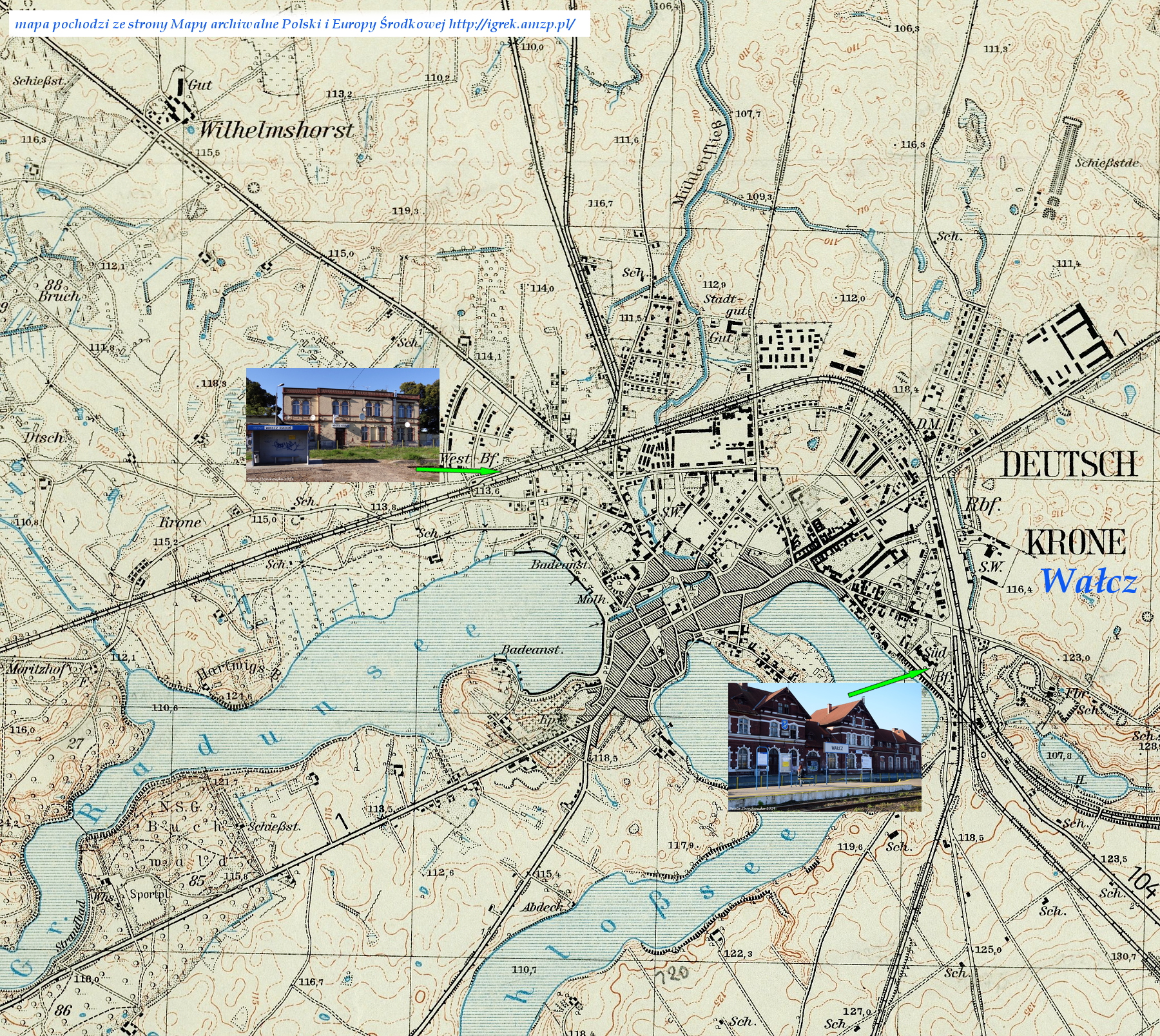Screen dimensions: 1160x1036
Task: Click elevation point '107,7'
Action: point(748,113)
